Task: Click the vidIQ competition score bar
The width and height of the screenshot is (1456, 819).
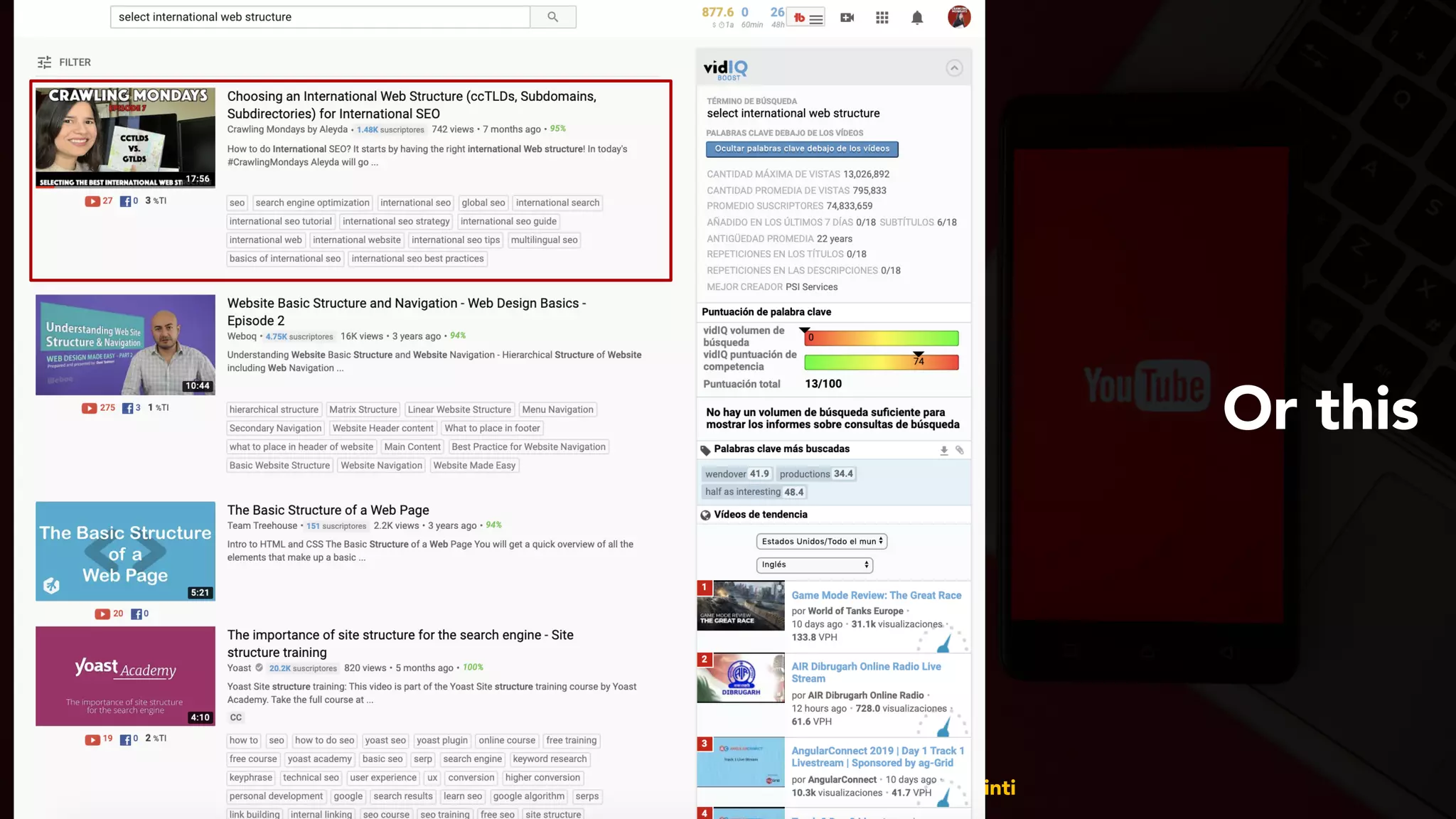Action: [x=882, y=363]
